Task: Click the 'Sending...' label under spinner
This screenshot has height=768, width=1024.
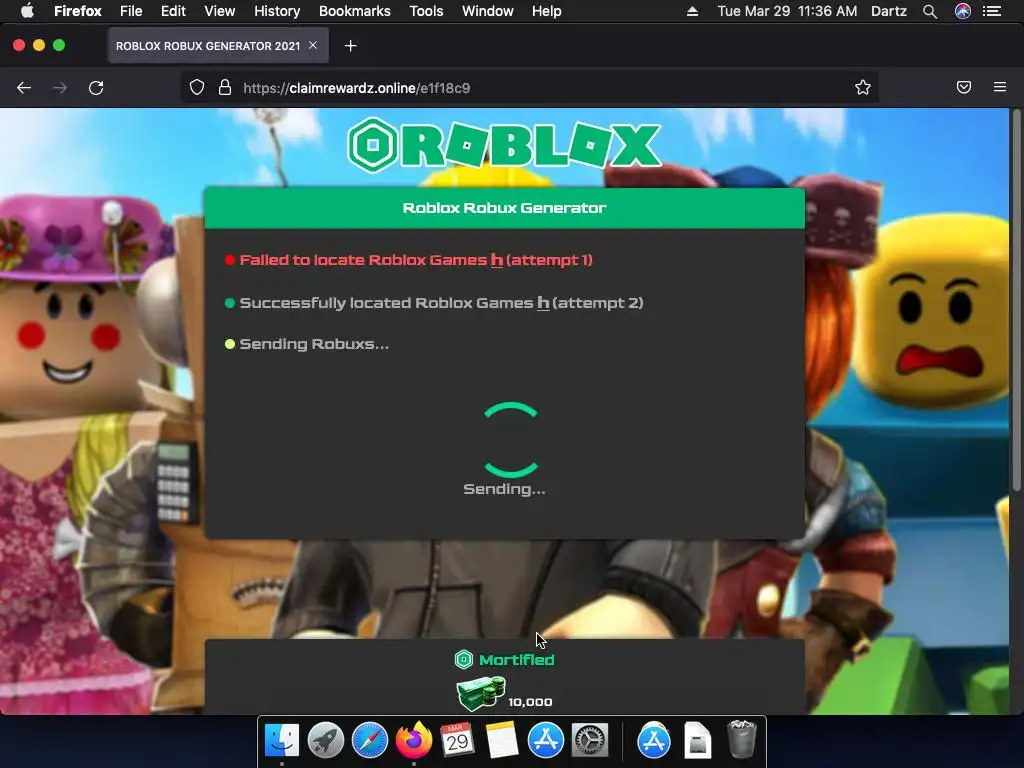Action: click(504, 489)
